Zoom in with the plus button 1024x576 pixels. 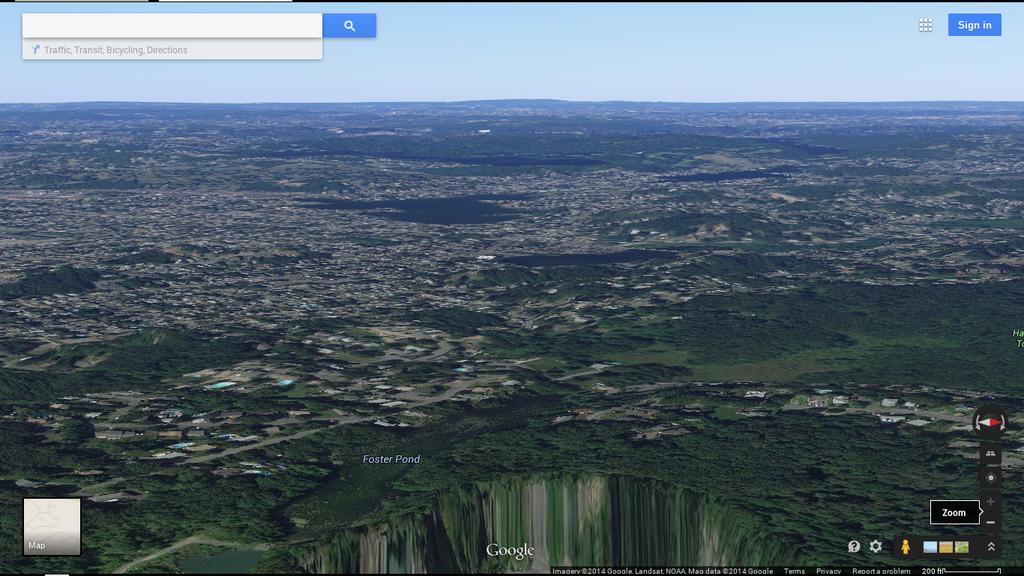[990, 501]
